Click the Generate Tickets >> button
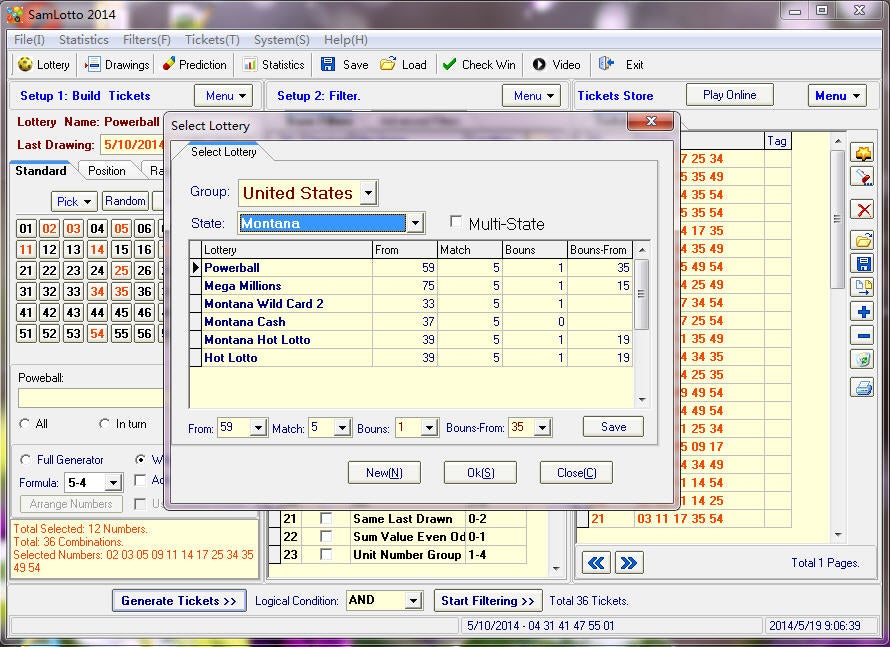 point(179,600)
